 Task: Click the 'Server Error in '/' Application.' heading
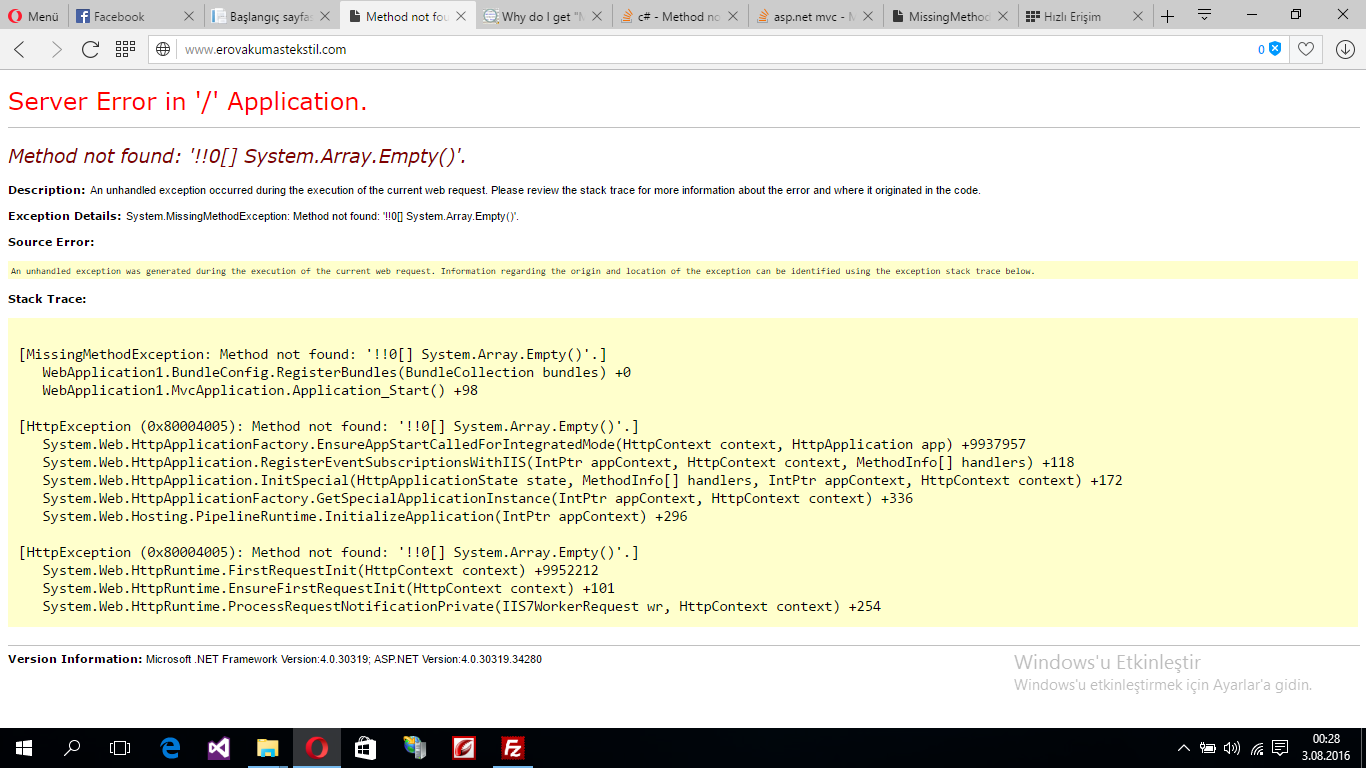(188, 101)
